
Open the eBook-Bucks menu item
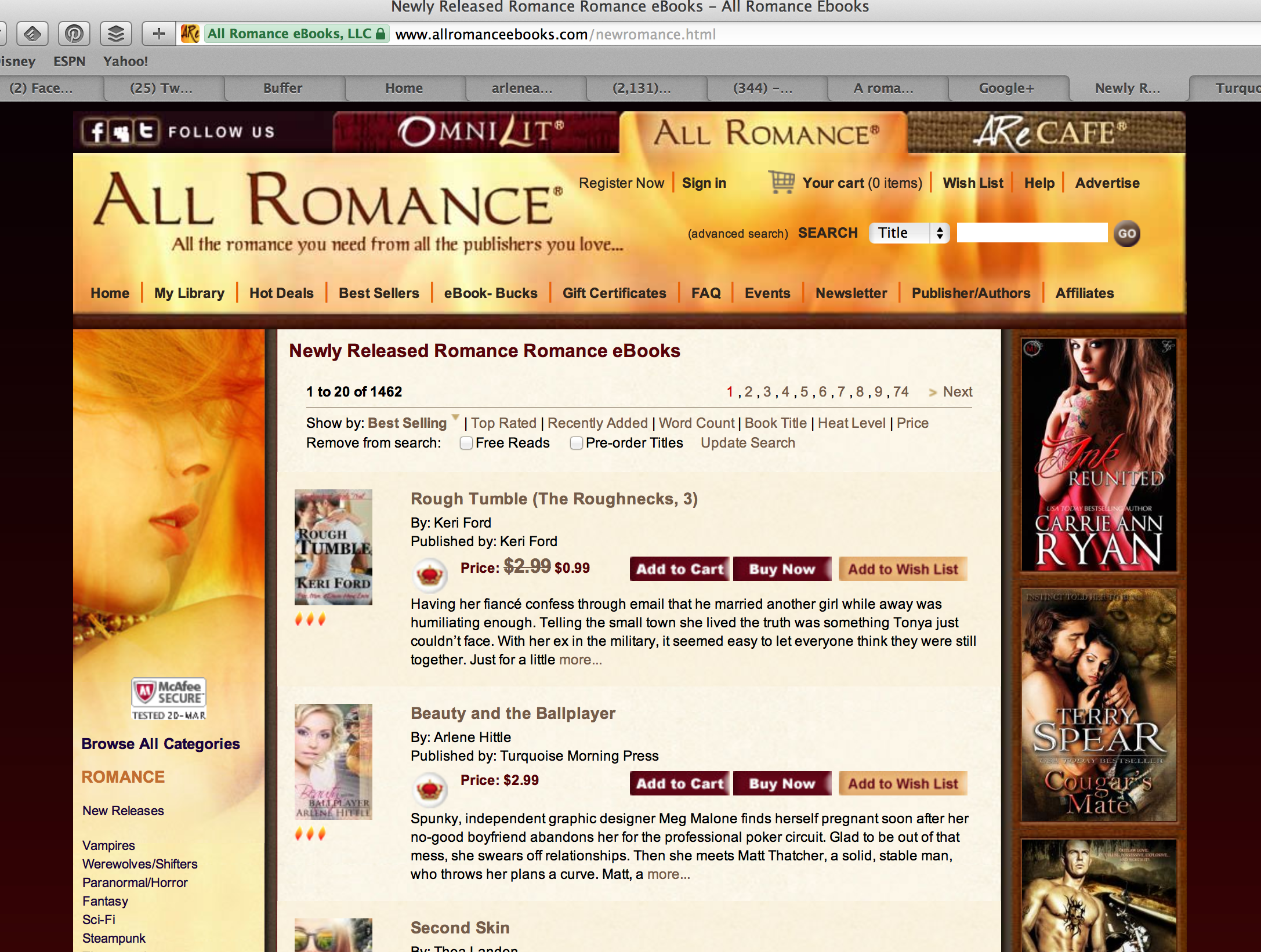coord(491,293)
